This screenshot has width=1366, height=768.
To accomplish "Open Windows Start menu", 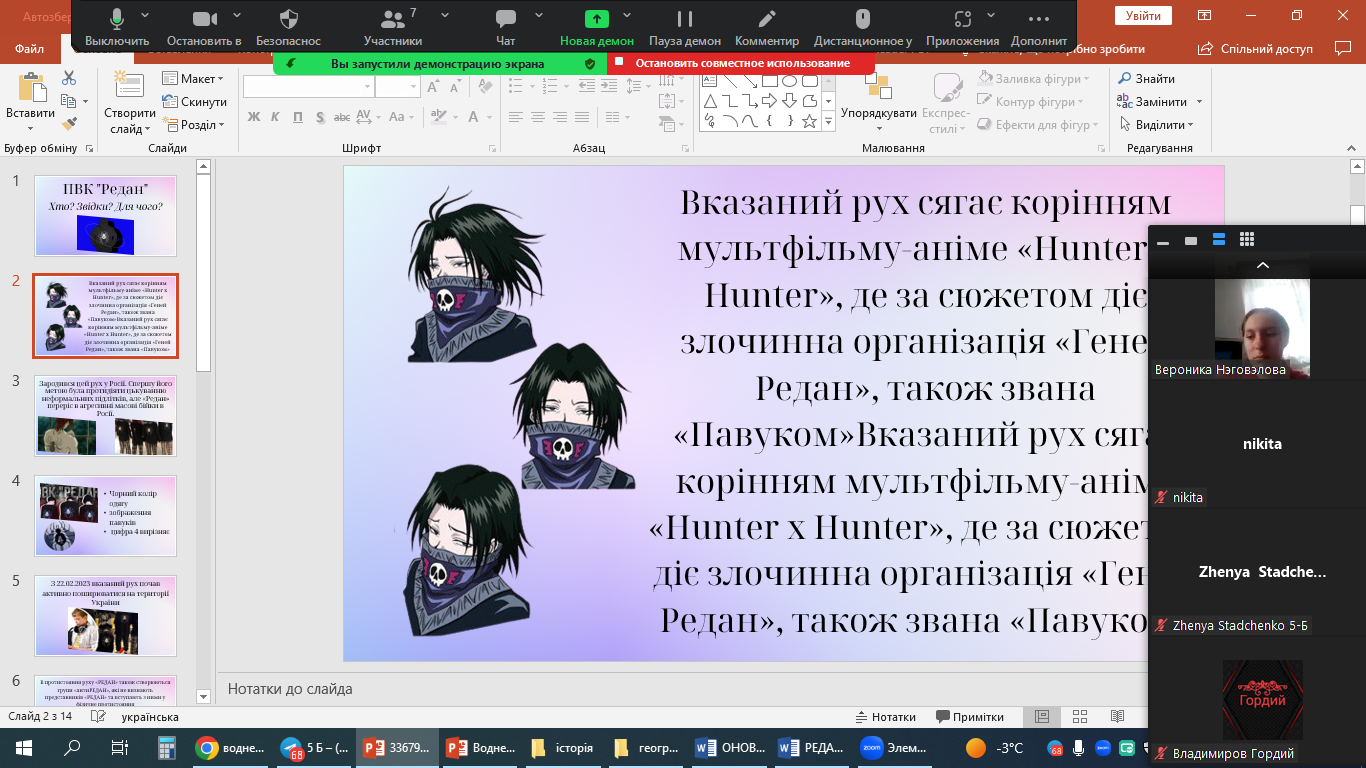I will [x=23, y=748].
